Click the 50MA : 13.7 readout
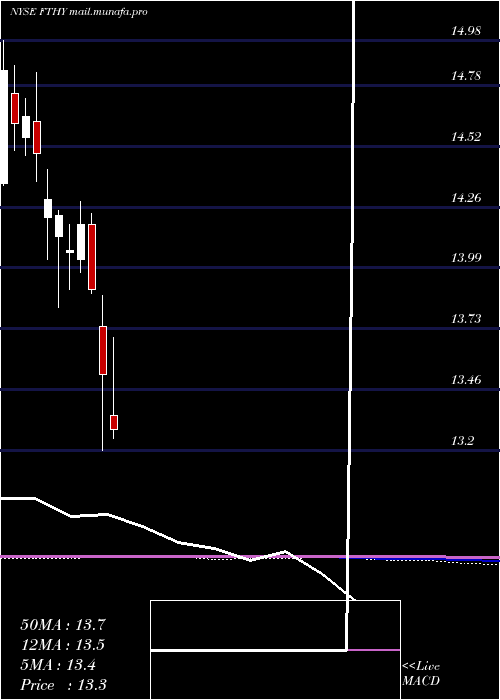500x700 pixels. pos(63,625)
